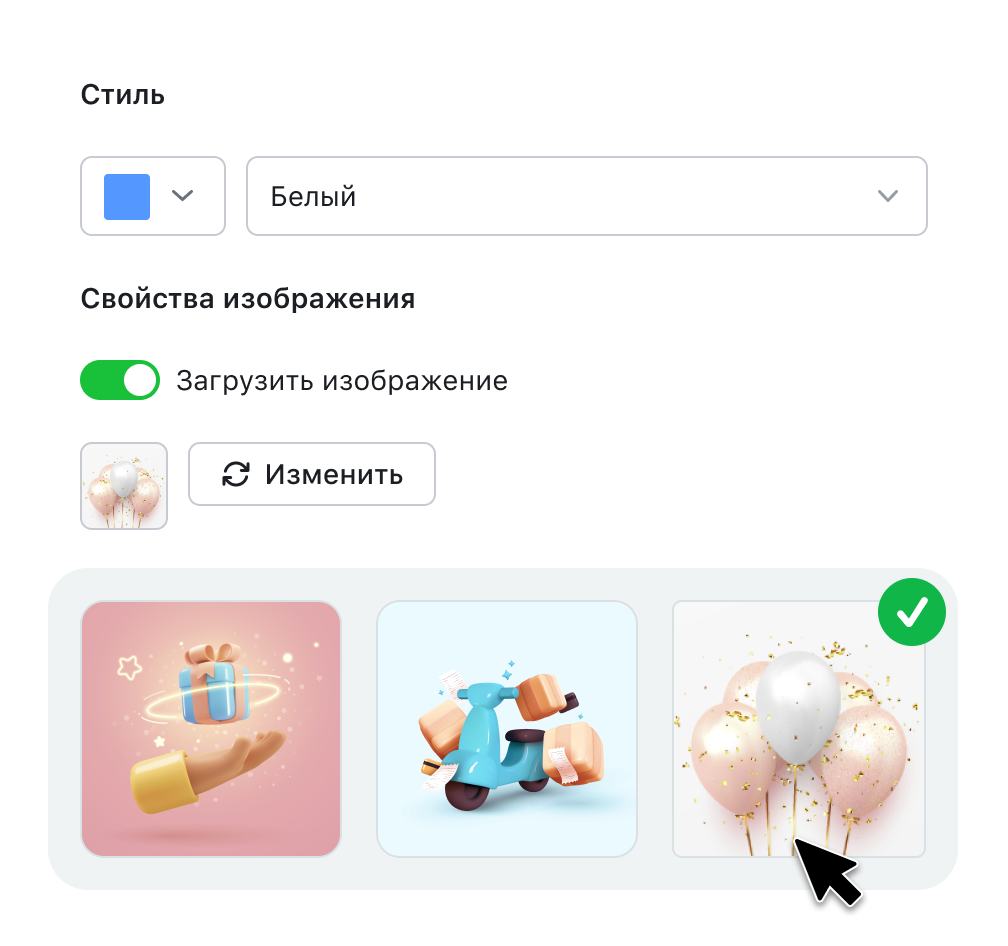Viewport: 1008px width, 946px height.
Task: Click the Загрузить изображение label text
Action: click(x=342, y=380)
